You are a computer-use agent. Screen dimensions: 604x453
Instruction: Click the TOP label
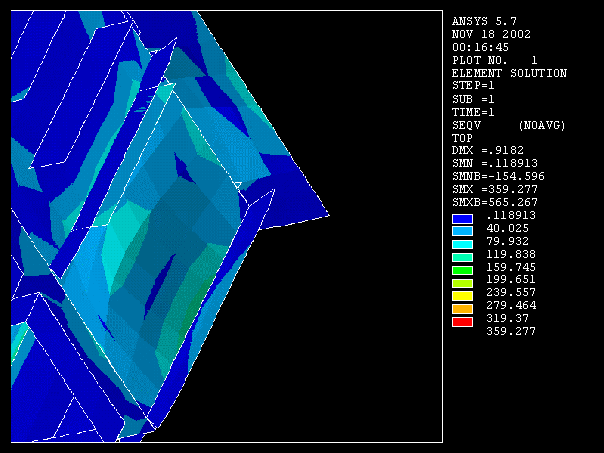tap(462, 138)
